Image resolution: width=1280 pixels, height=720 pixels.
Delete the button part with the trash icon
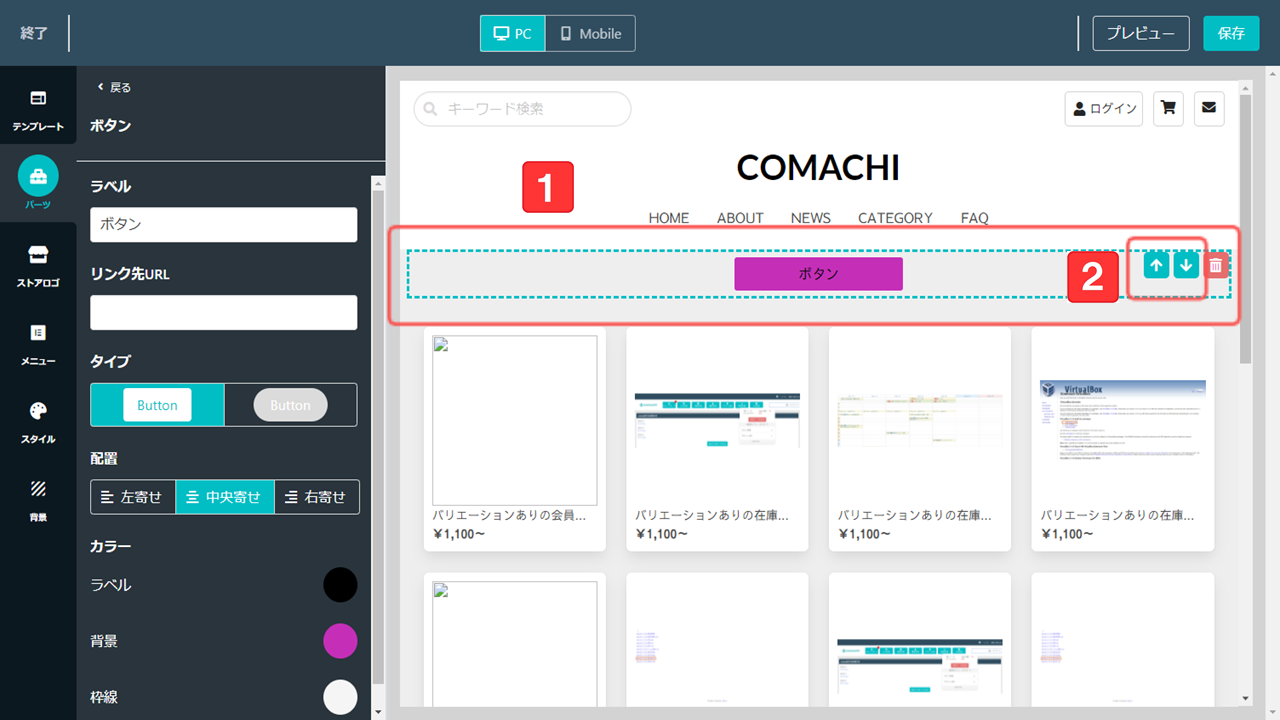point(1215,265)
